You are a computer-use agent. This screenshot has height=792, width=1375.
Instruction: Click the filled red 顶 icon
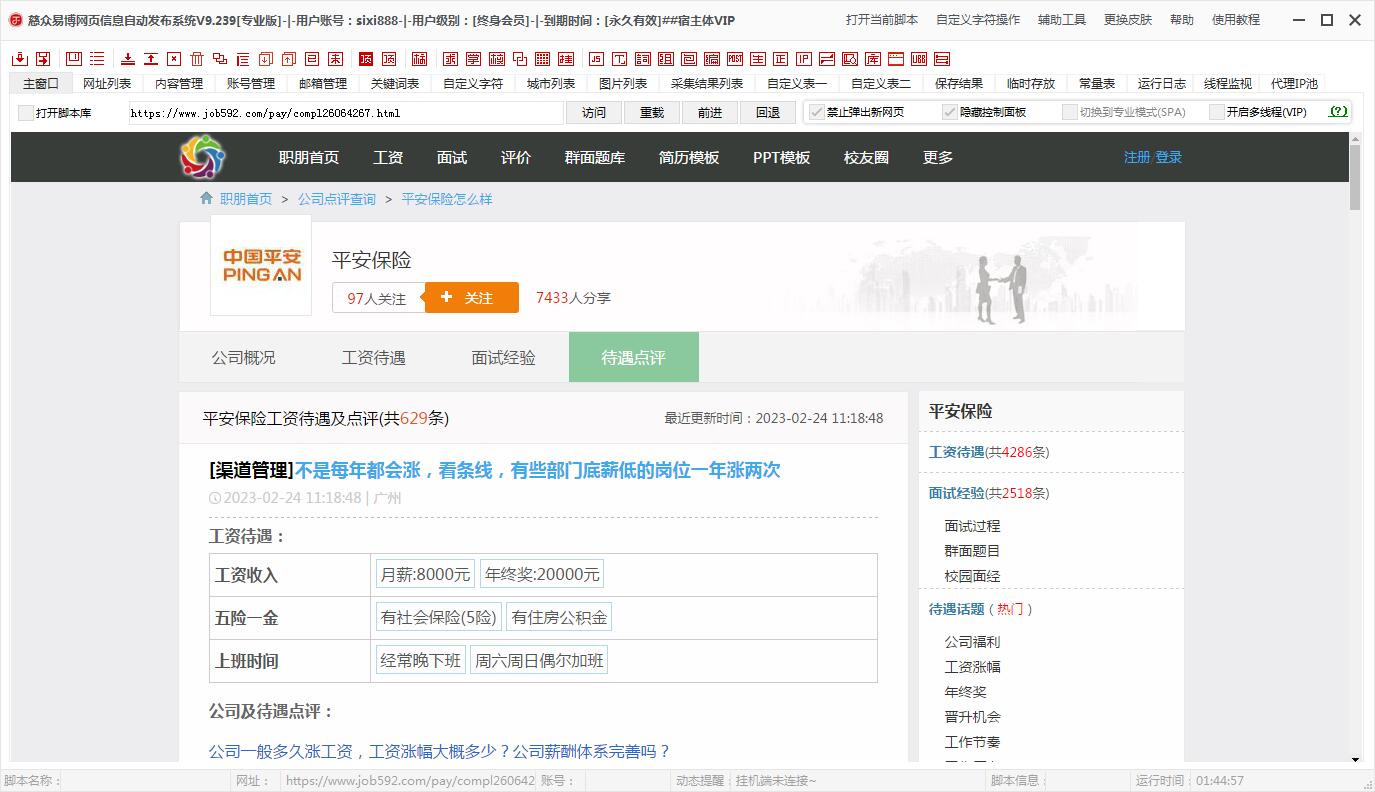pos(365,58)
